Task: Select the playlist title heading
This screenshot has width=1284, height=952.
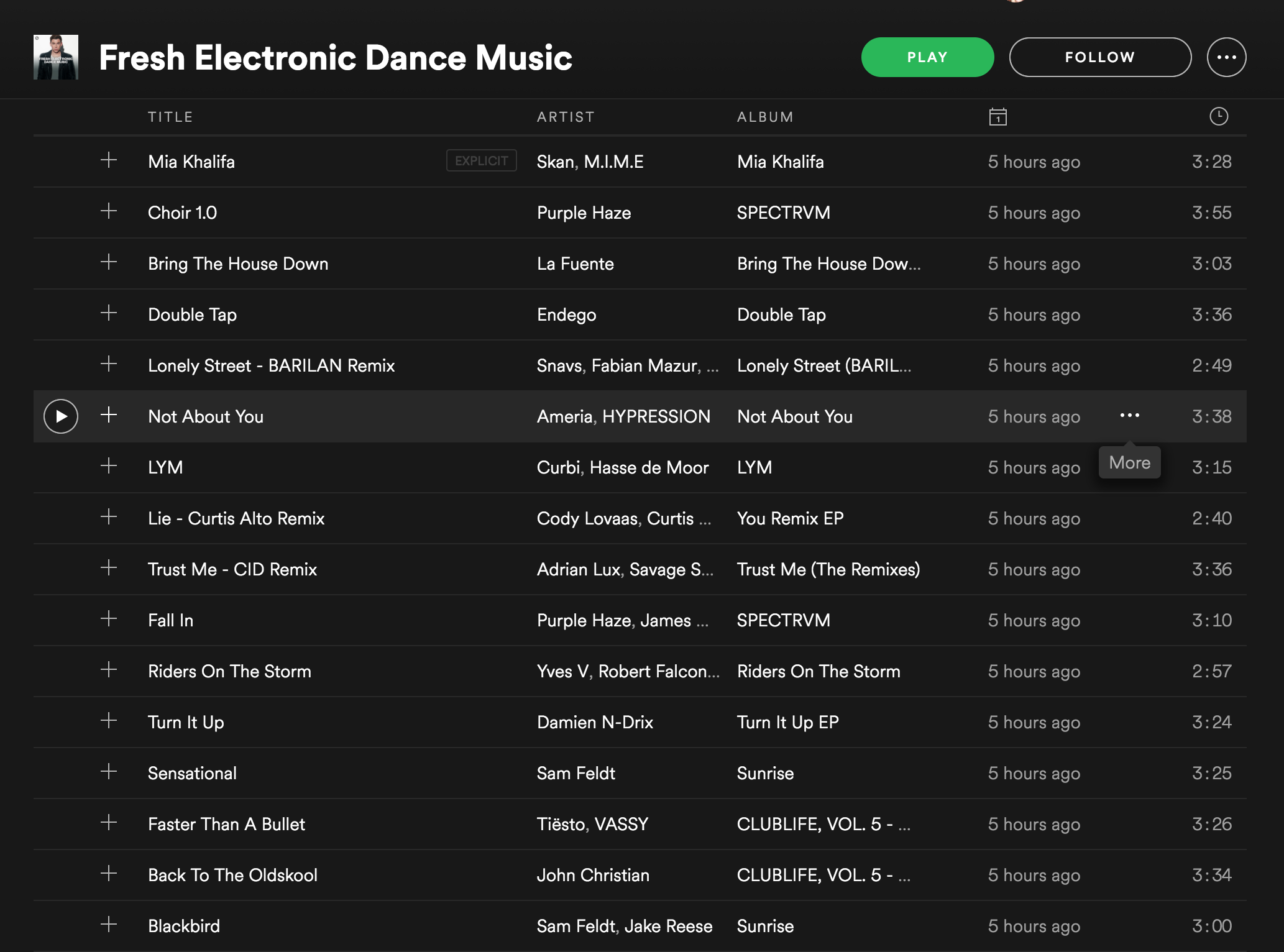Action: (x=336, y=58)
